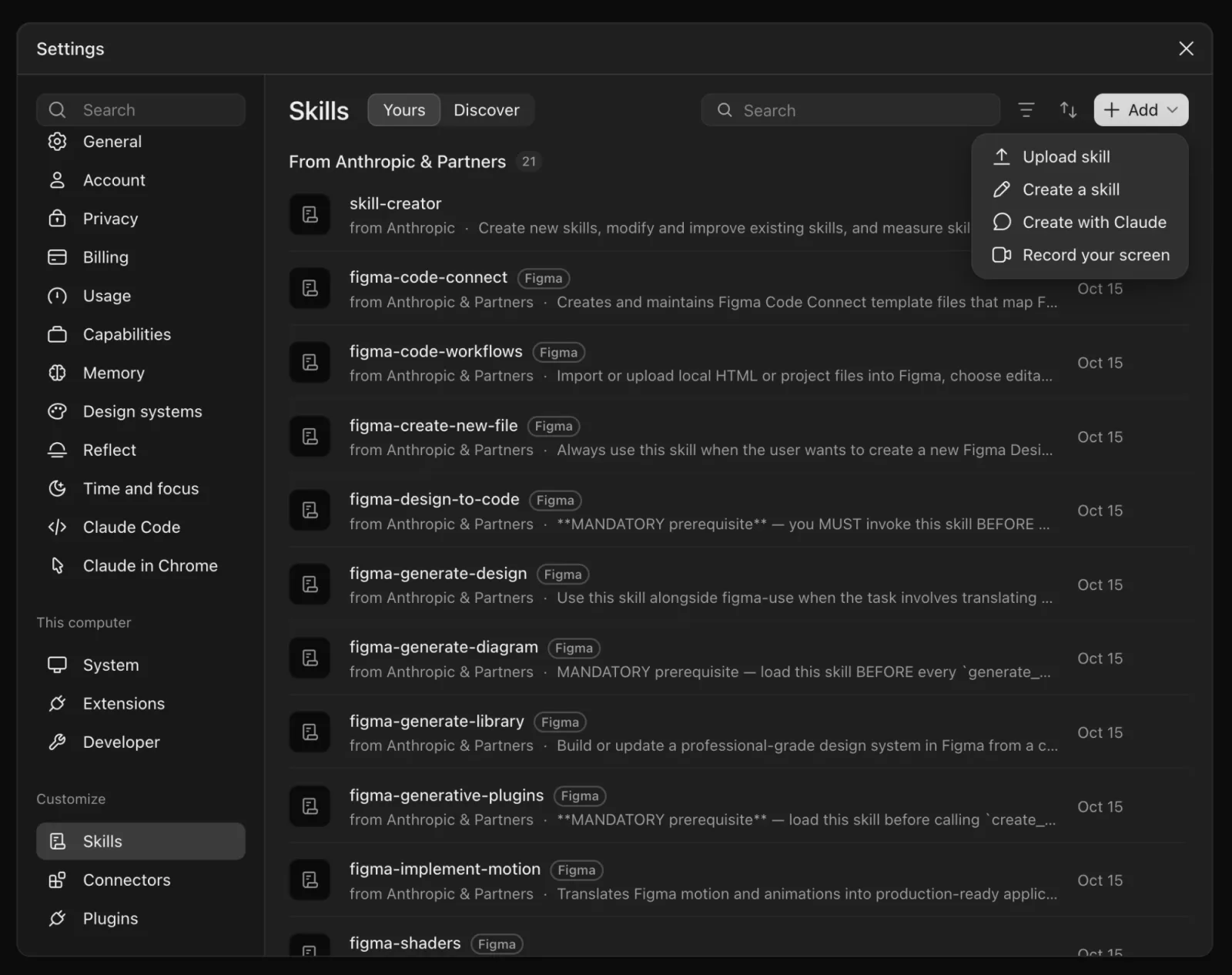Open the figma-code-workflows skill
This screenshot has width=1232, height=975.
[738, 363]
